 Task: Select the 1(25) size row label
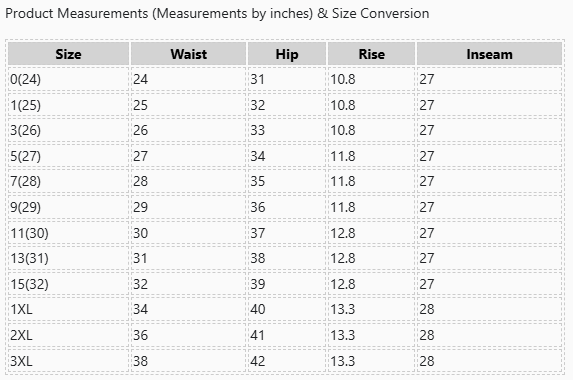(x=69, y=105)
